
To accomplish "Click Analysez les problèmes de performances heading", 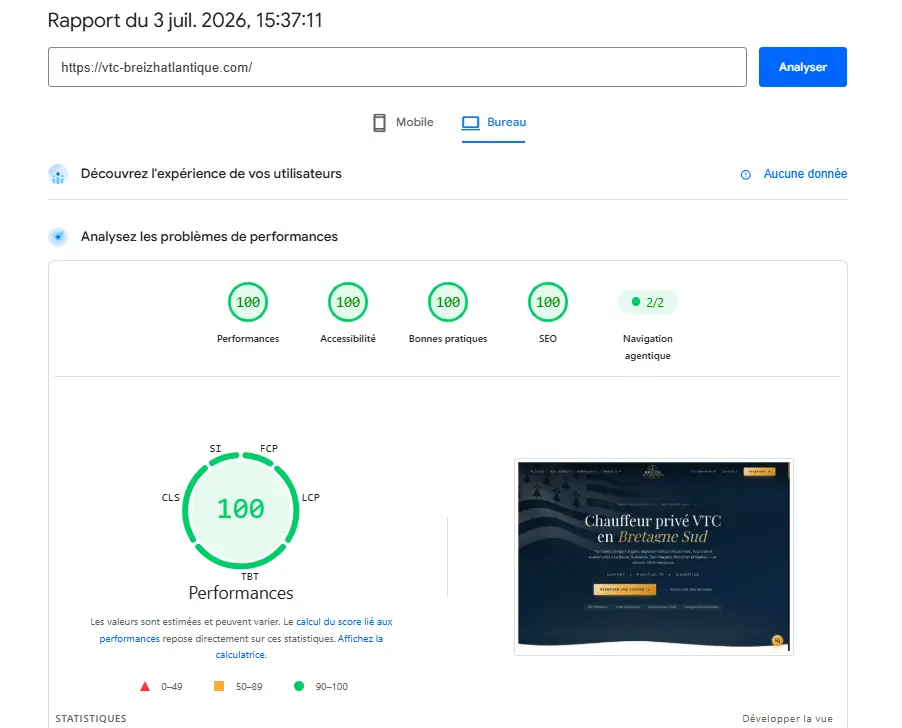I will 209,237.
